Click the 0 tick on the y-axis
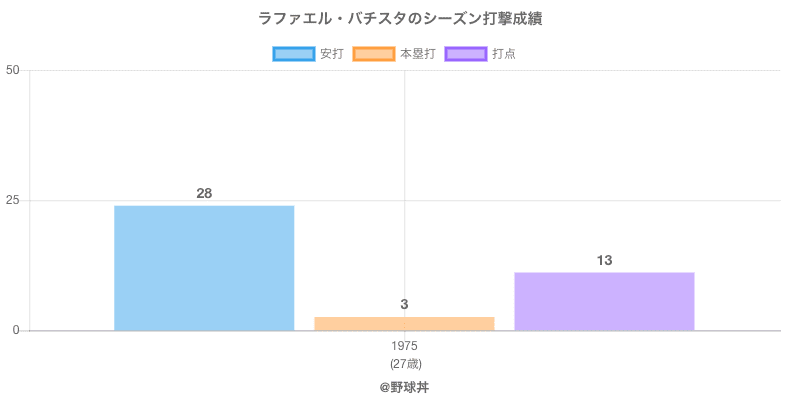Image resolution: width=800 pixels, height=400 pixels. [16, 330]
